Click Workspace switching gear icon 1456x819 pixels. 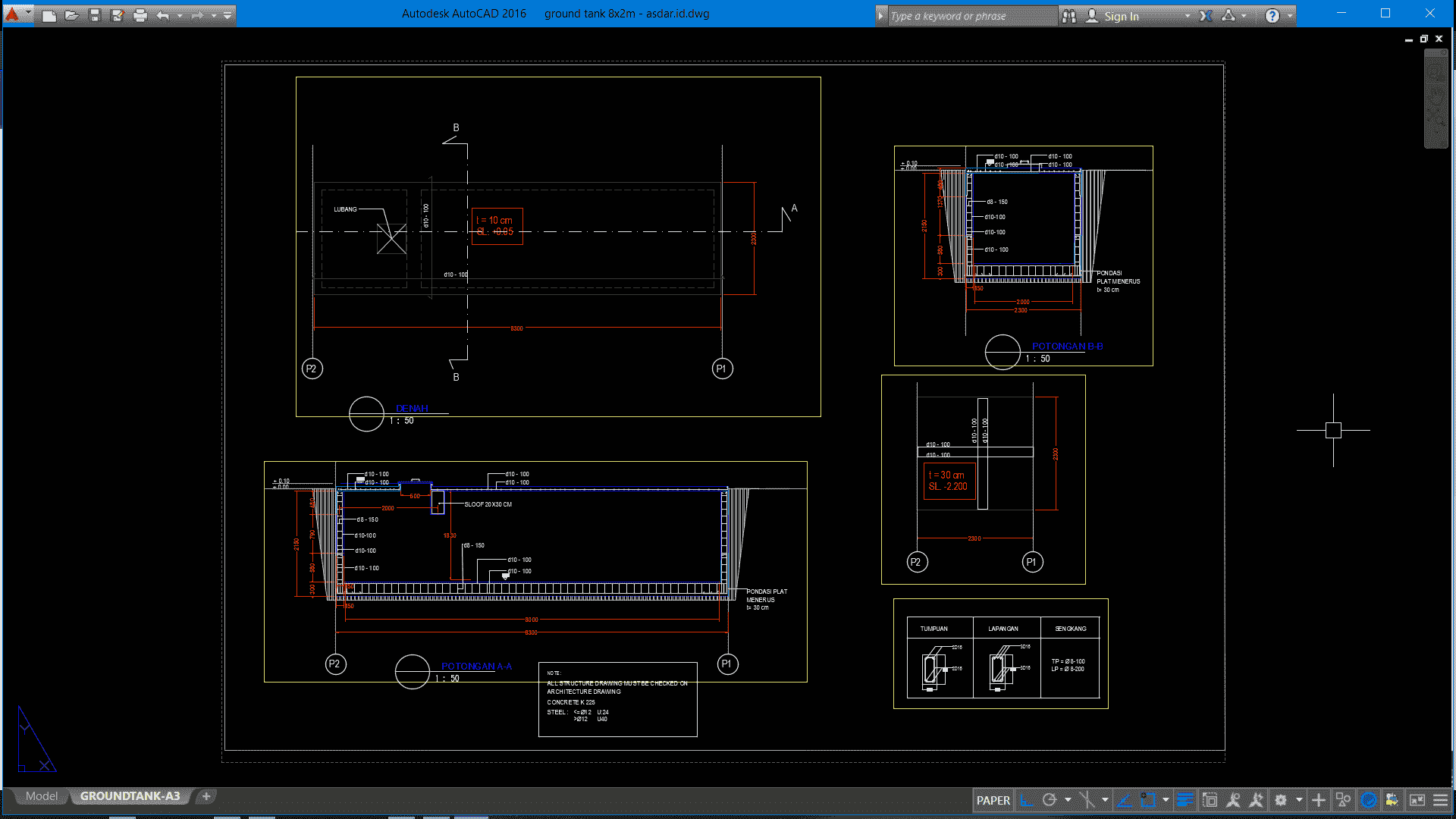[1281, 800]
